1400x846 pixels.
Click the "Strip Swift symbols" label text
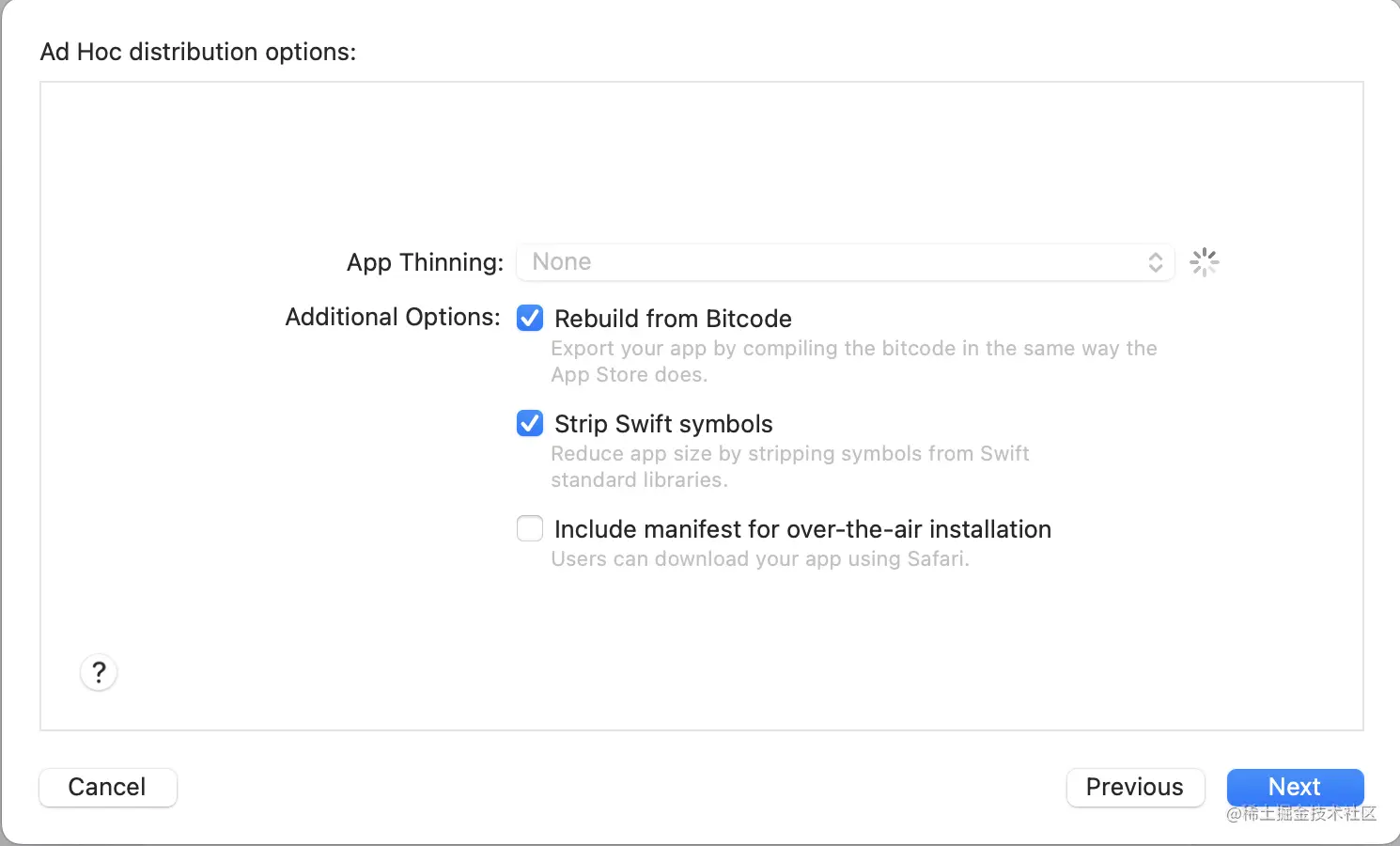coord(663,424)
